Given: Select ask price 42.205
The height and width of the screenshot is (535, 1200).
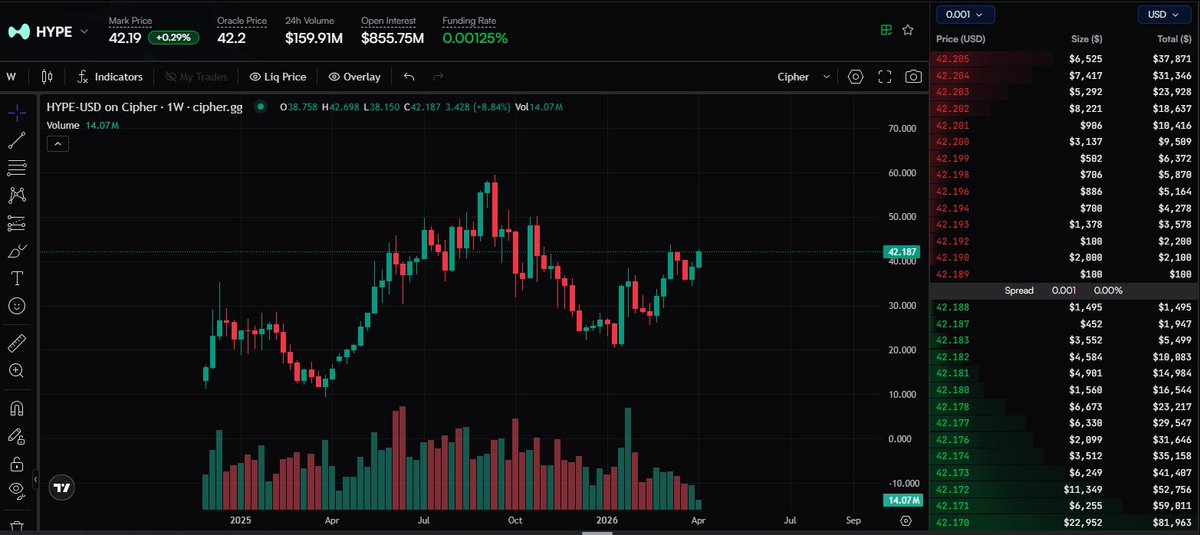Looking at the screenshot, I should pyautogui.click(x=951, y=59).
